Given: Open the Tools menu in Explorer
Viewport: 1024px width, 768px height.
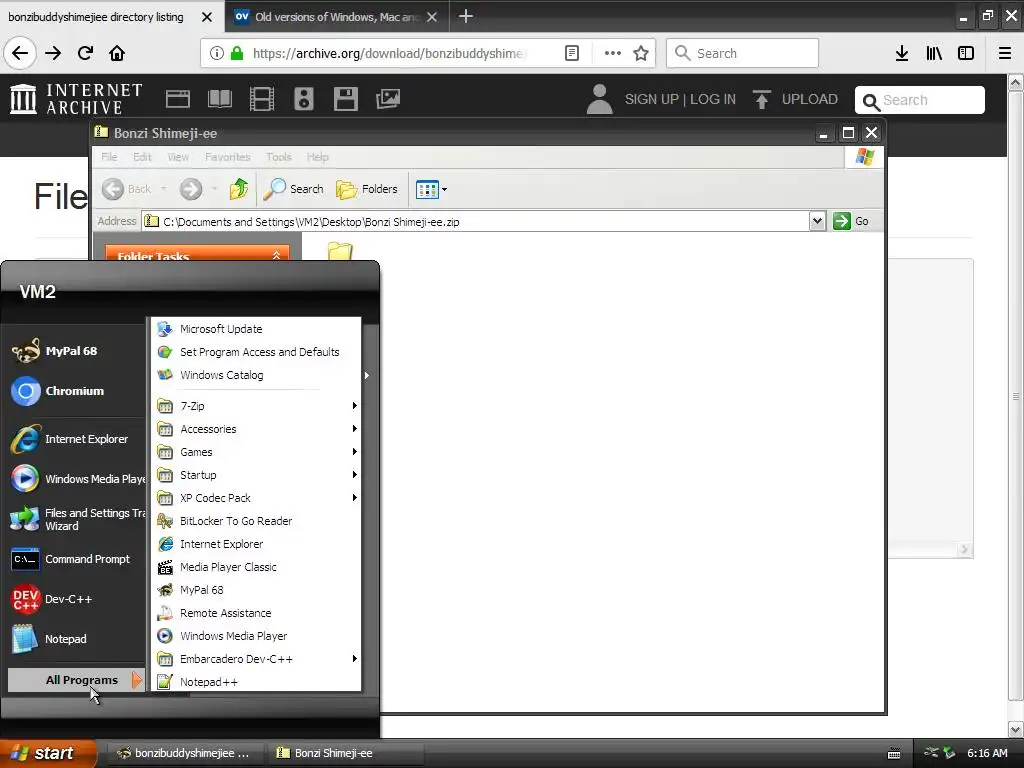Looking at the screenshot, I should point(278,157).
